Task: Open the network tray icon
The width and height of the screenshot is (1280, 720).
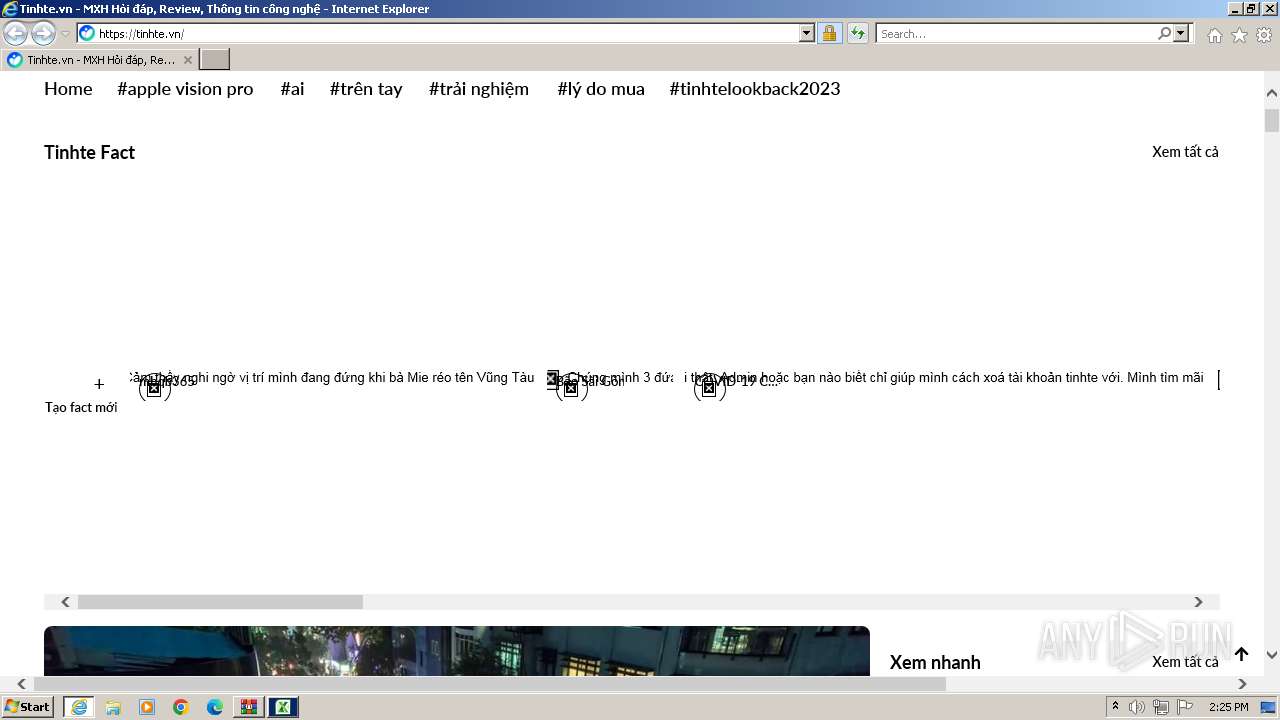Action: 1161,707
